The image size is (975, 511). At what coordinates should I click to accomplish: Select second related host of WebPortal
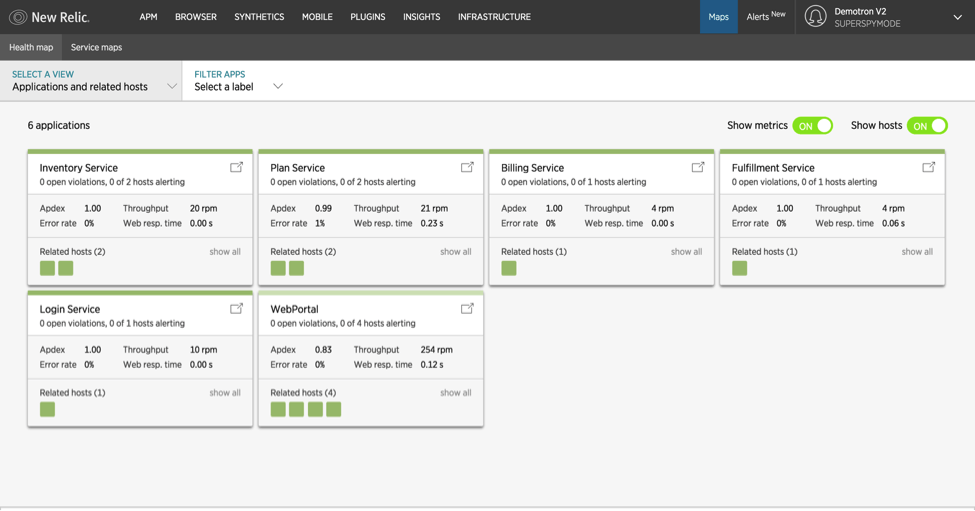[297, 409]
